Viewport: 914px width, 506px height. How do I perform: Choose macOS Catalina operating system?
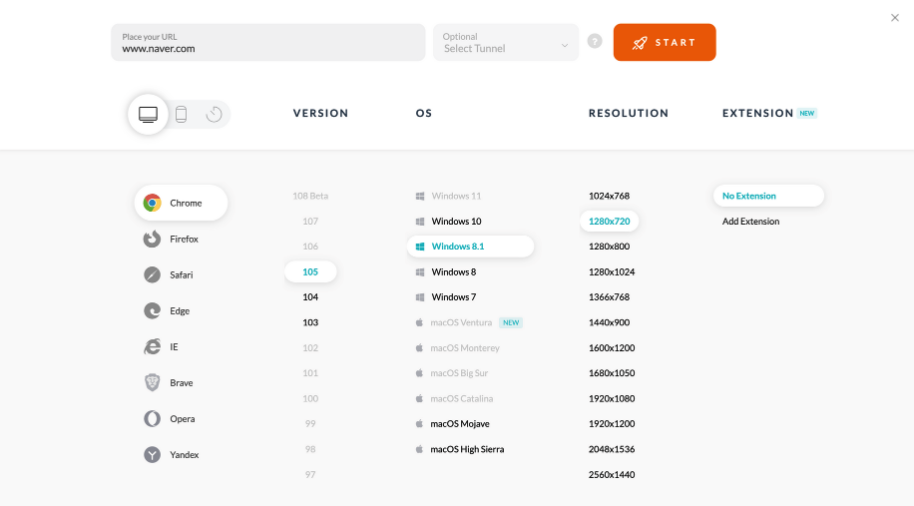[x=454, y=399]
